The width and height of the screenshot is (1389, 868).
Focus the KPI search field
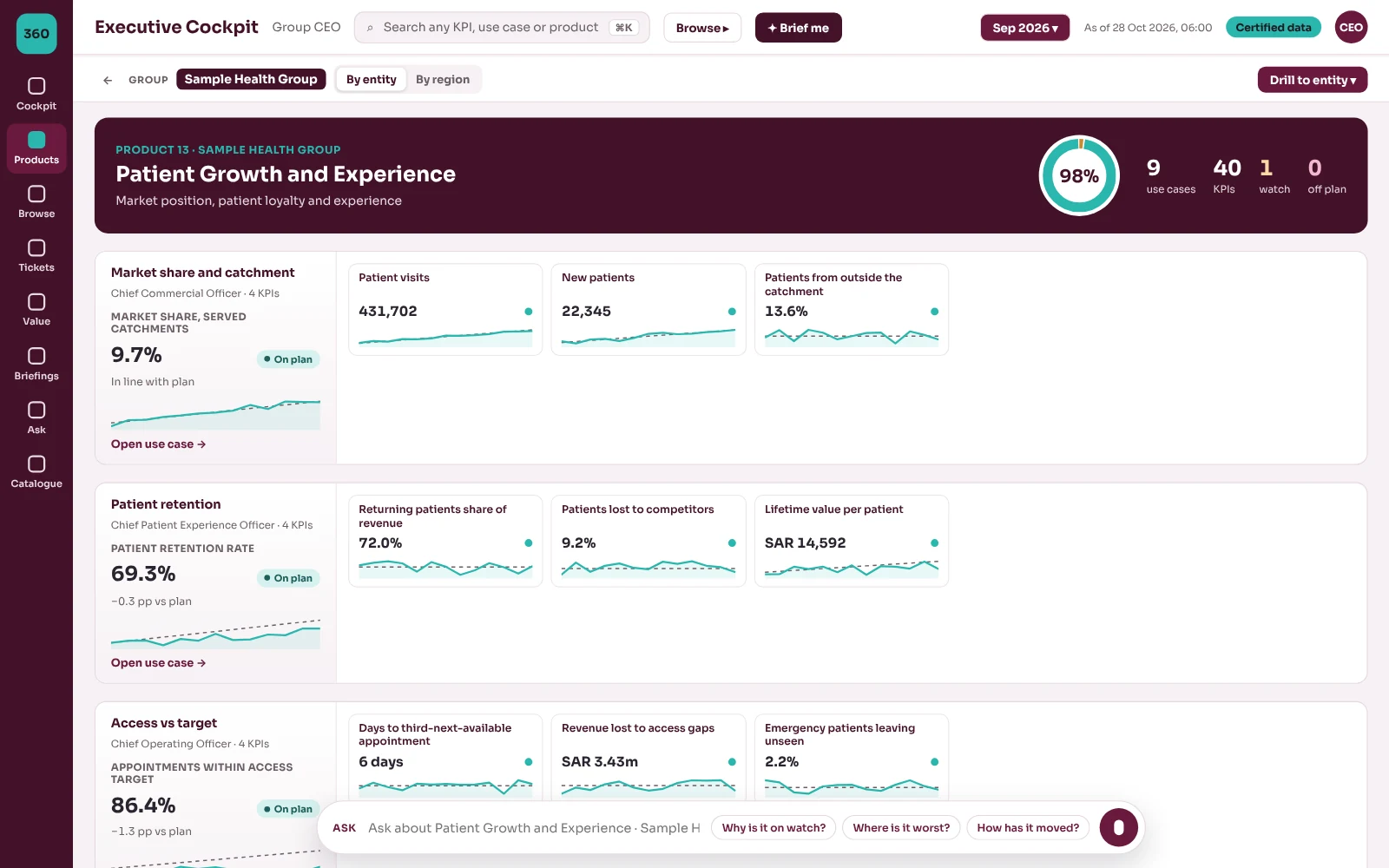502,28
